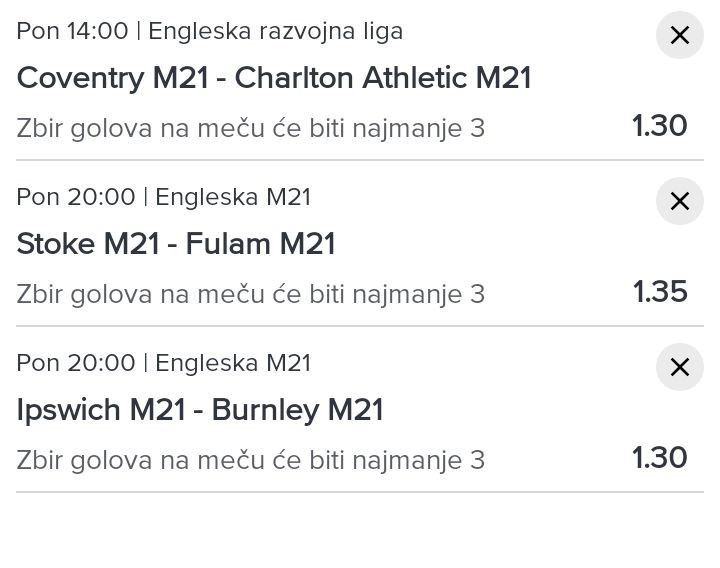The width and height of the screenshot is (720, 568).
Task: Open the Burnley M21 team name
Action: (298, 410)
